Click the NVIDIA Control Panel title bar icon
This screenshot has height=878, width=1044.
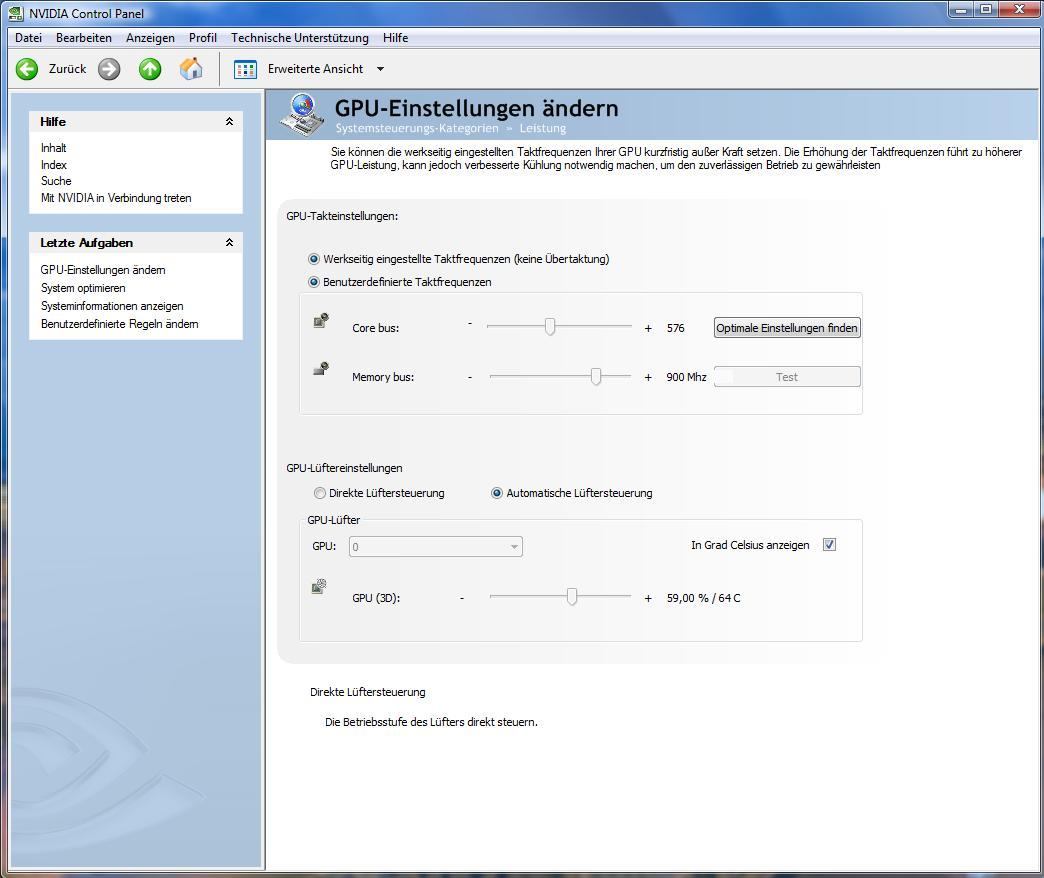[x=15, y=13]
